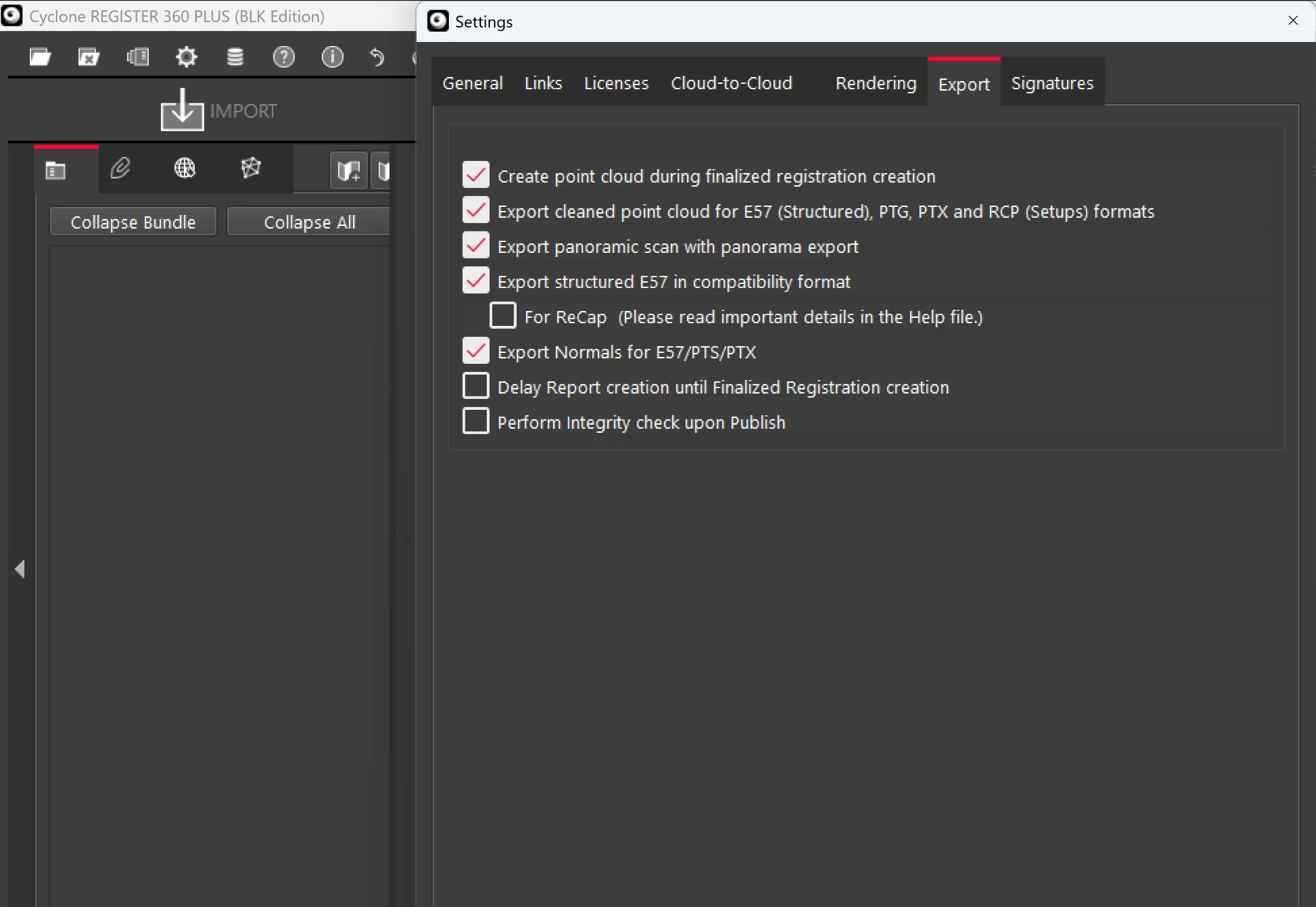Click 'Cyclone REGISTER 360 PLUS' title text
The height and width of the screenshot is (907, 1316).
(x=177, y=17)
